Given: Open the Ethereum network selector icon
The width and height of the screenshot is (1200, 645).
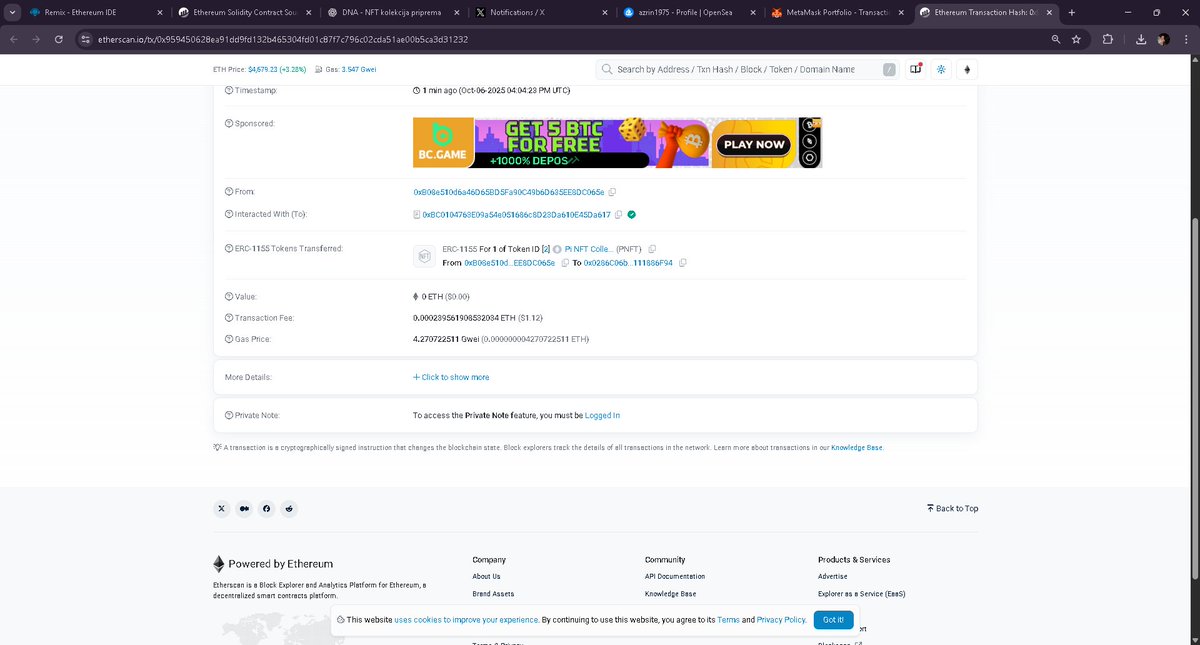Looking at the screenshot, I should [x=967, y=69].
